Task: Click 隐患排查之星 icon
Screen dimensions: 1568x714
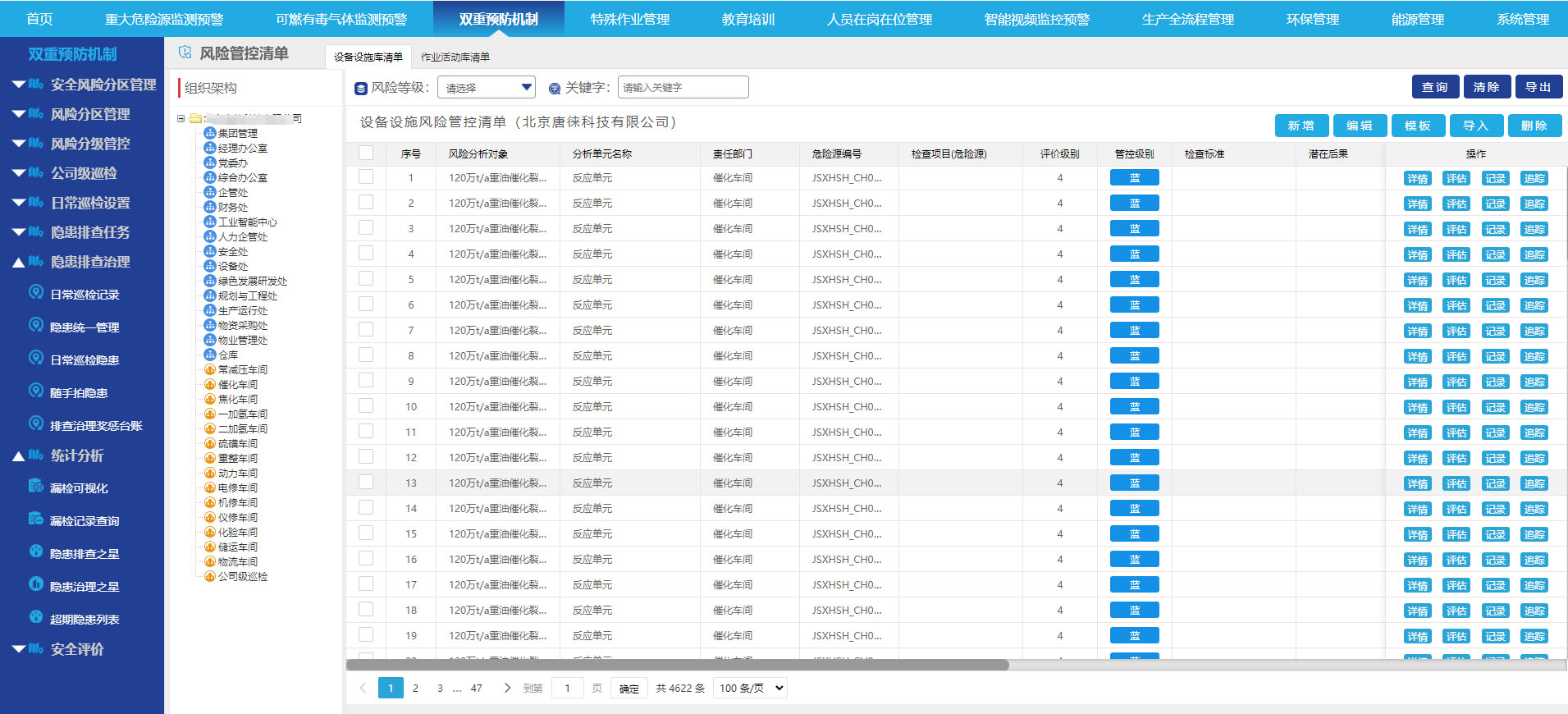Action: coord(36,552)
